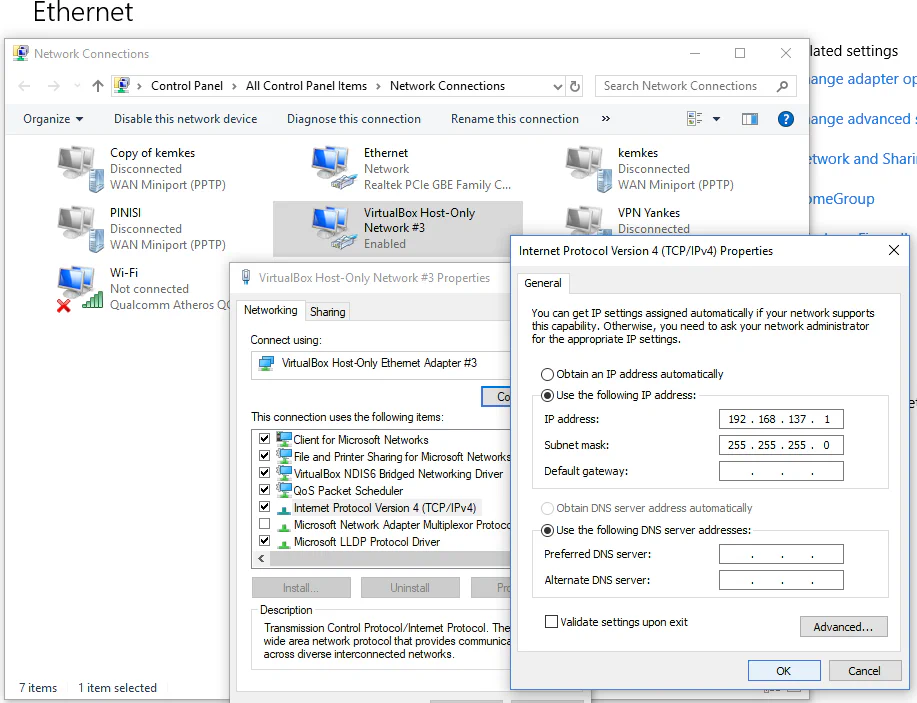Open the view options dropdown arrow
This screenshot has height=703, width=917.
click(716, 119)
